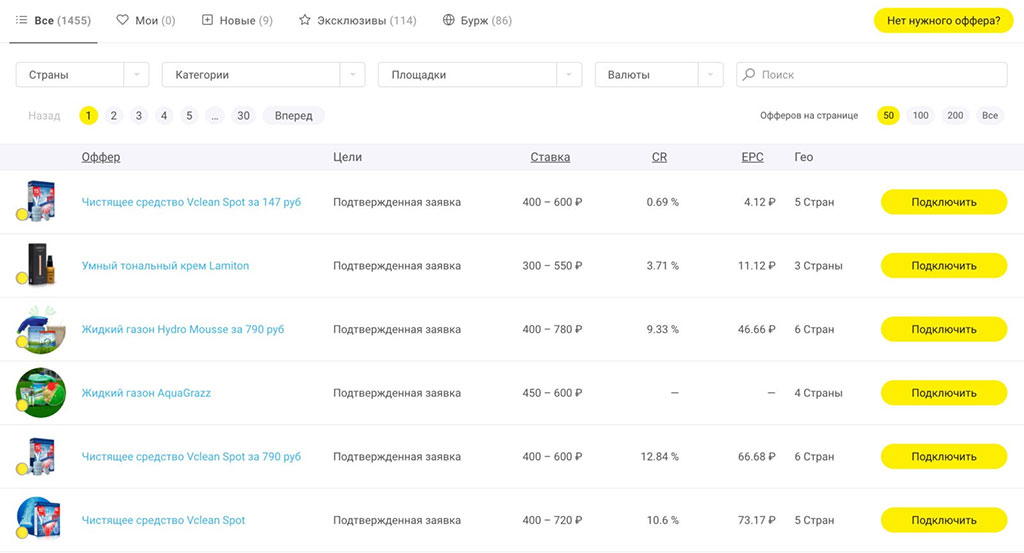The image size is (1024, 553).
Task: Click the Нет нужного оффера? button
Action: (x=943, y=20)
